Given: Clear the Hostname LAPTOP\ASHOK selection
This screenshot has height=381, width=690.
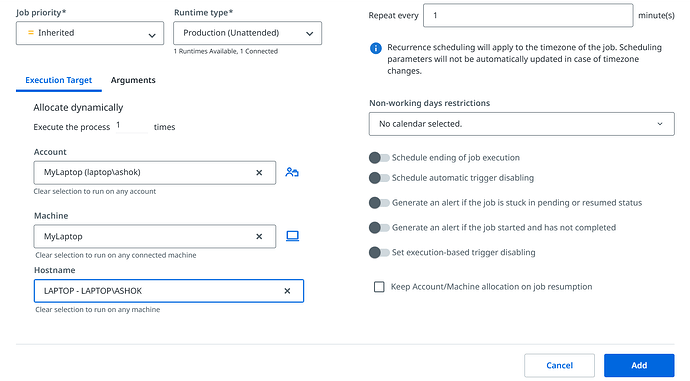Looking at the screenshot, I should pyautogui.click(x=287, y=291).
